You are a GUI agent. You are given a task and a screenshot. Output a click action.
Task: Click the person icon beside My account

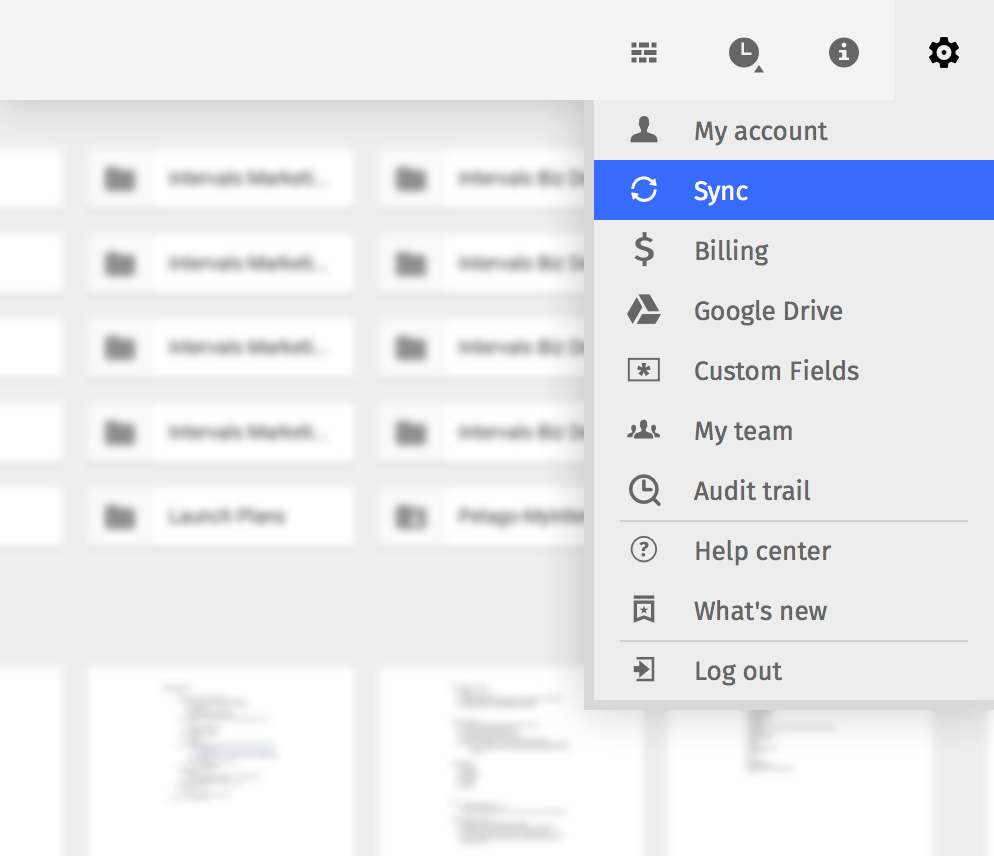coord(643,129)
